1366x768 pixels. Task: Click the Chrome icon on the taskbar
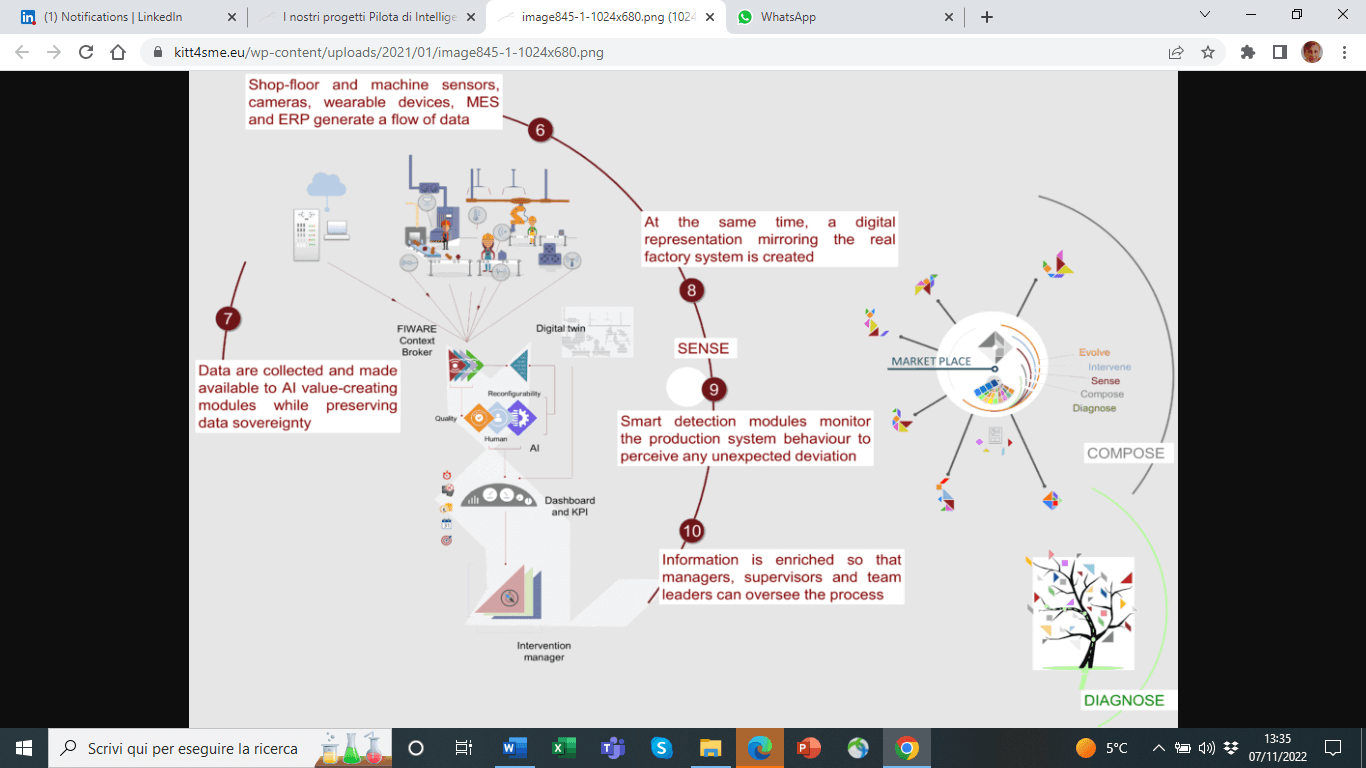click(907, 748)
